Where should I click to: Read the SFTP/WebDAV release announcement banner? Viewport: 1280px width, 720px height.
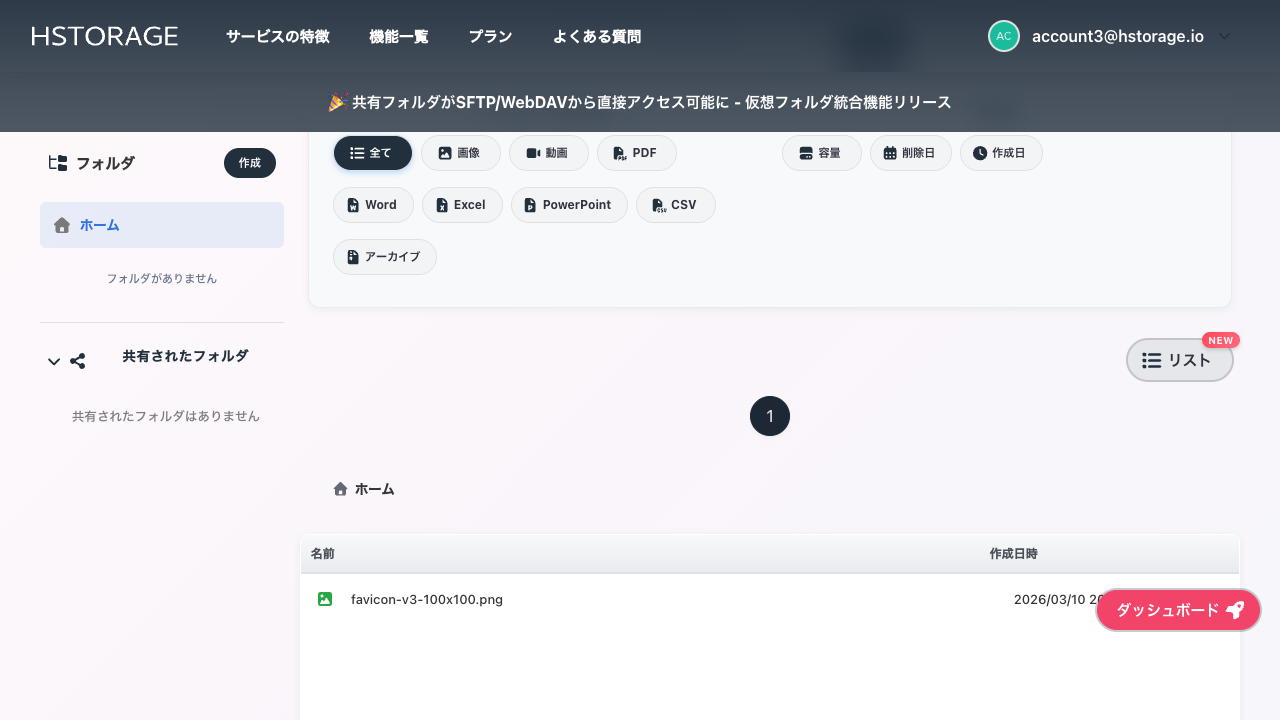pos(640,102)
